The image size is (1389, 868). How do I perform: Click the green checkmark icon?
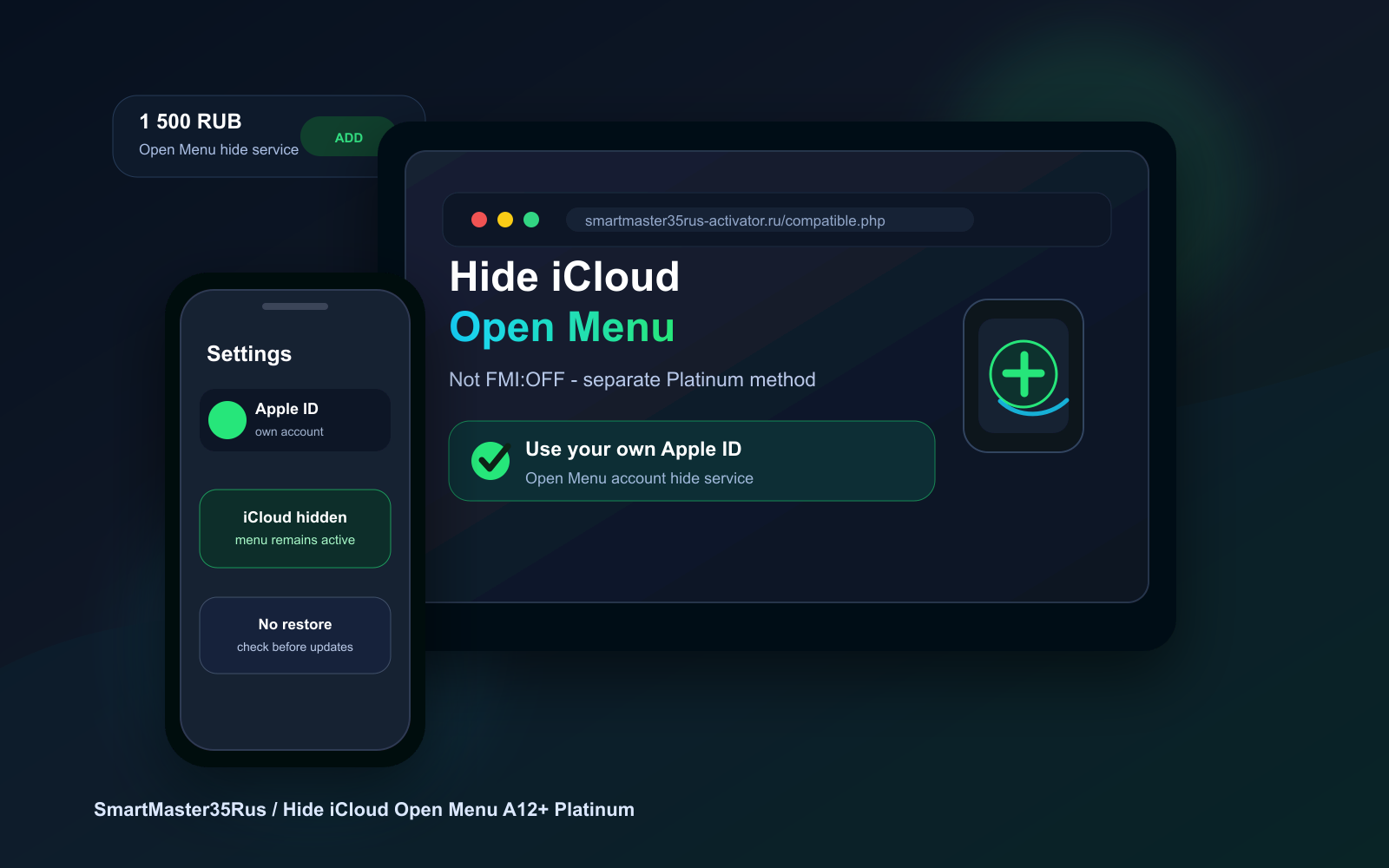490,460
